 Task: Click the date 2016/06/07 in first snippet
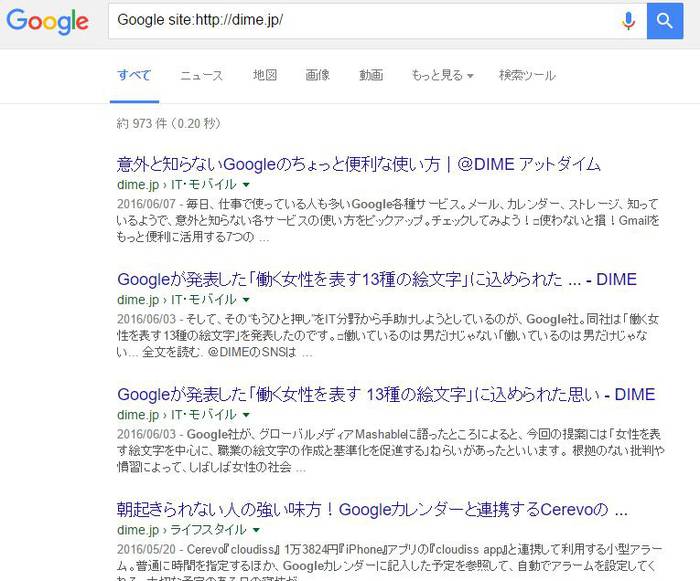(x=146, y=204)
